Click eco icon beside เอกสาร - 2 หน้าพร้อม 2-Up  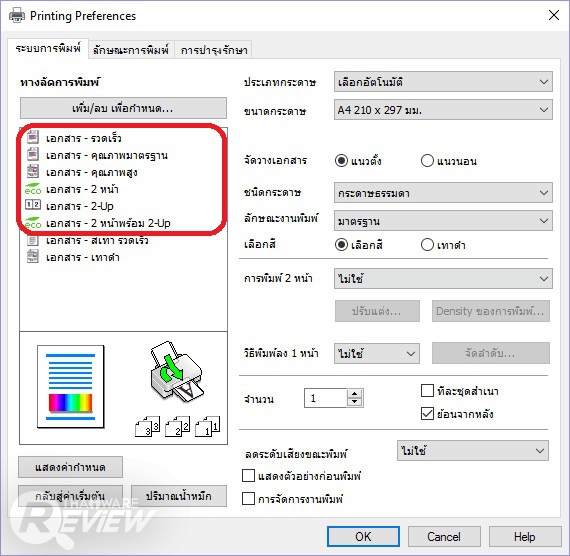tap(33, 223)
